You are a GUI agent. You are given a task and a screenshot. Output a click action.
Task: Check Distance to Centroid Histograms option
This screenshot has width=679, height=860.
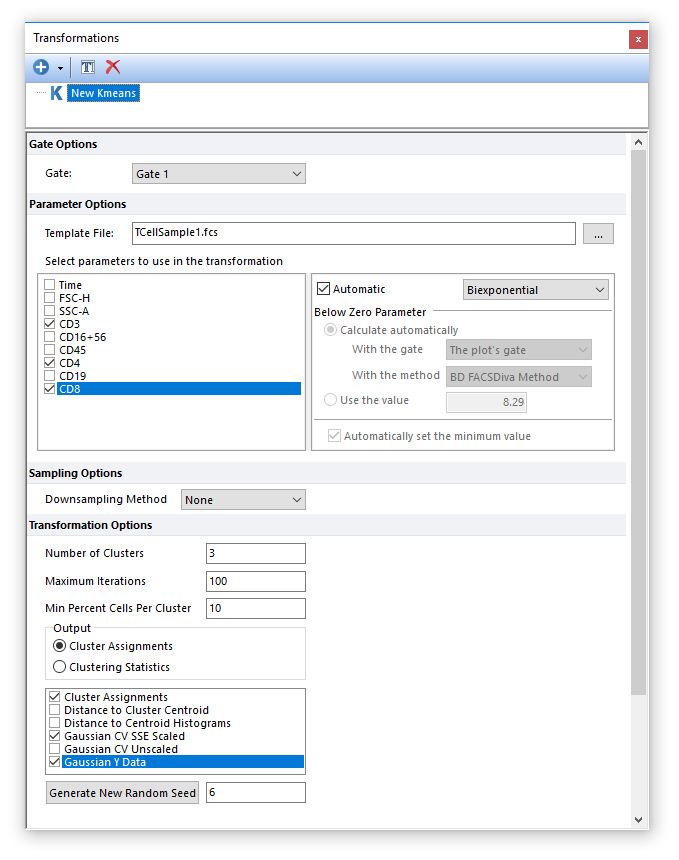pyautogui.click(x=55, y=723)
